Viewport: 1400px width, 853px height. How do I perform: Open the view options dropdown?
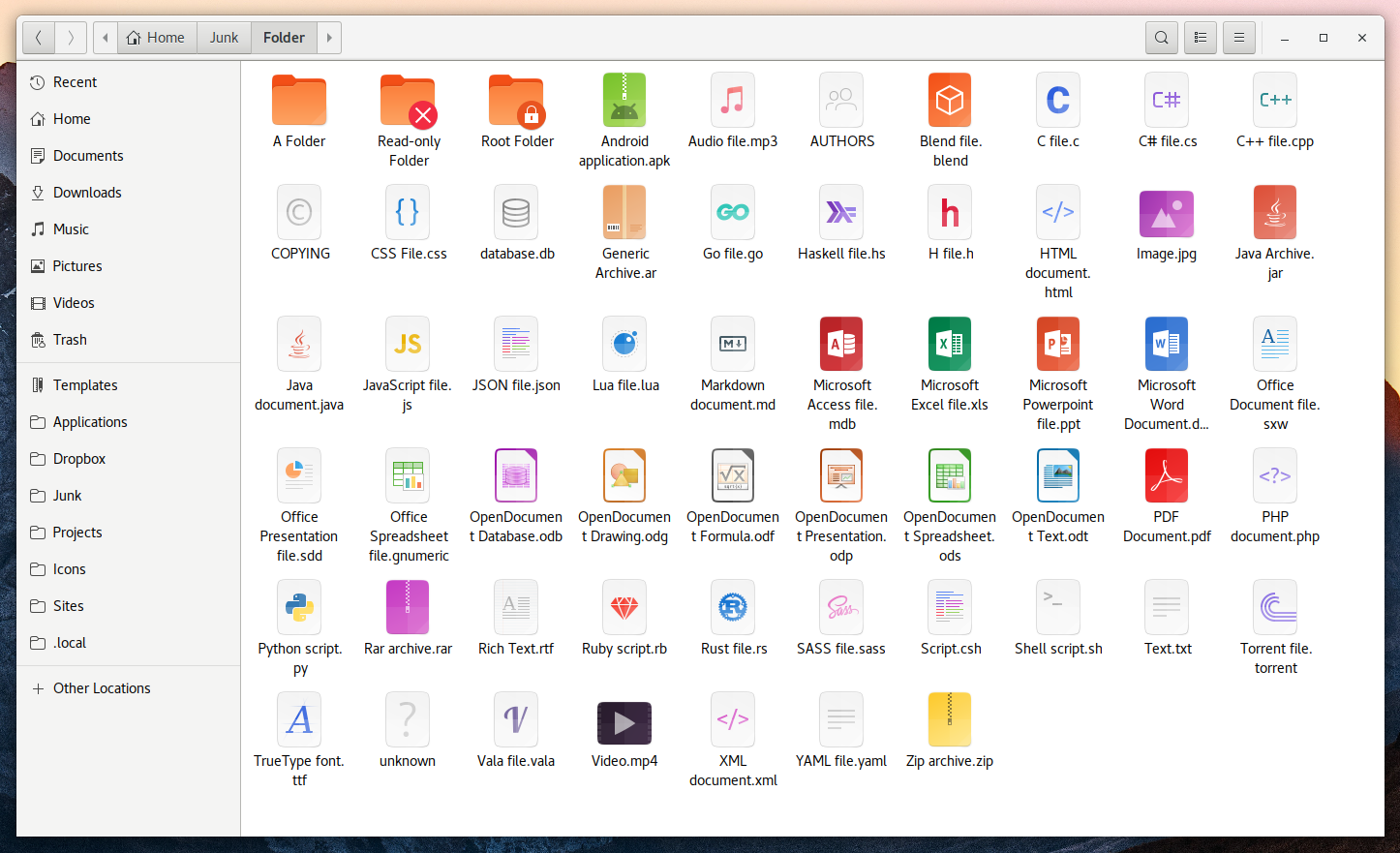pyautogui.click(x=1201, y=37)
